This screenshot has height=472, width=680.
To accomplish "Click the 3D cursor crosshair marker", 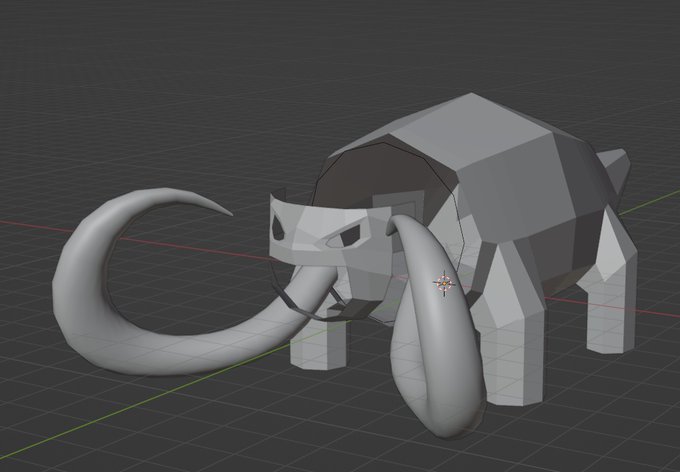I will (x=444, y=284).
